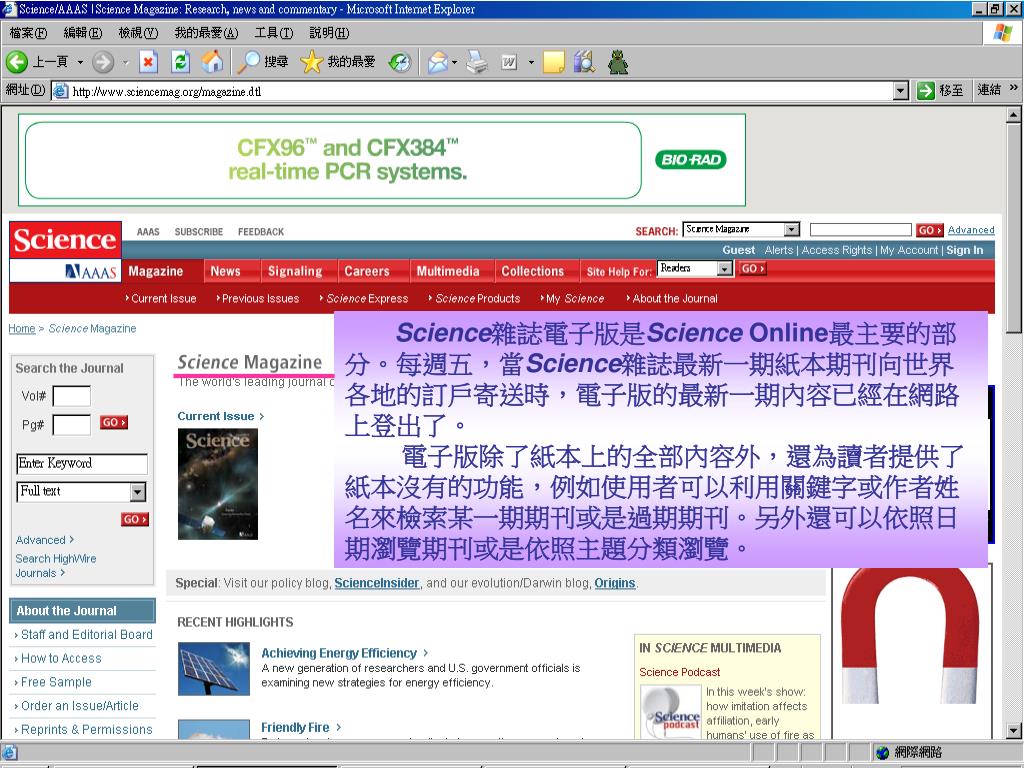This screenshot has height=768, width=1024.
Task: Click the IE page icon in the address bar
Action: (x=60, y=91)
